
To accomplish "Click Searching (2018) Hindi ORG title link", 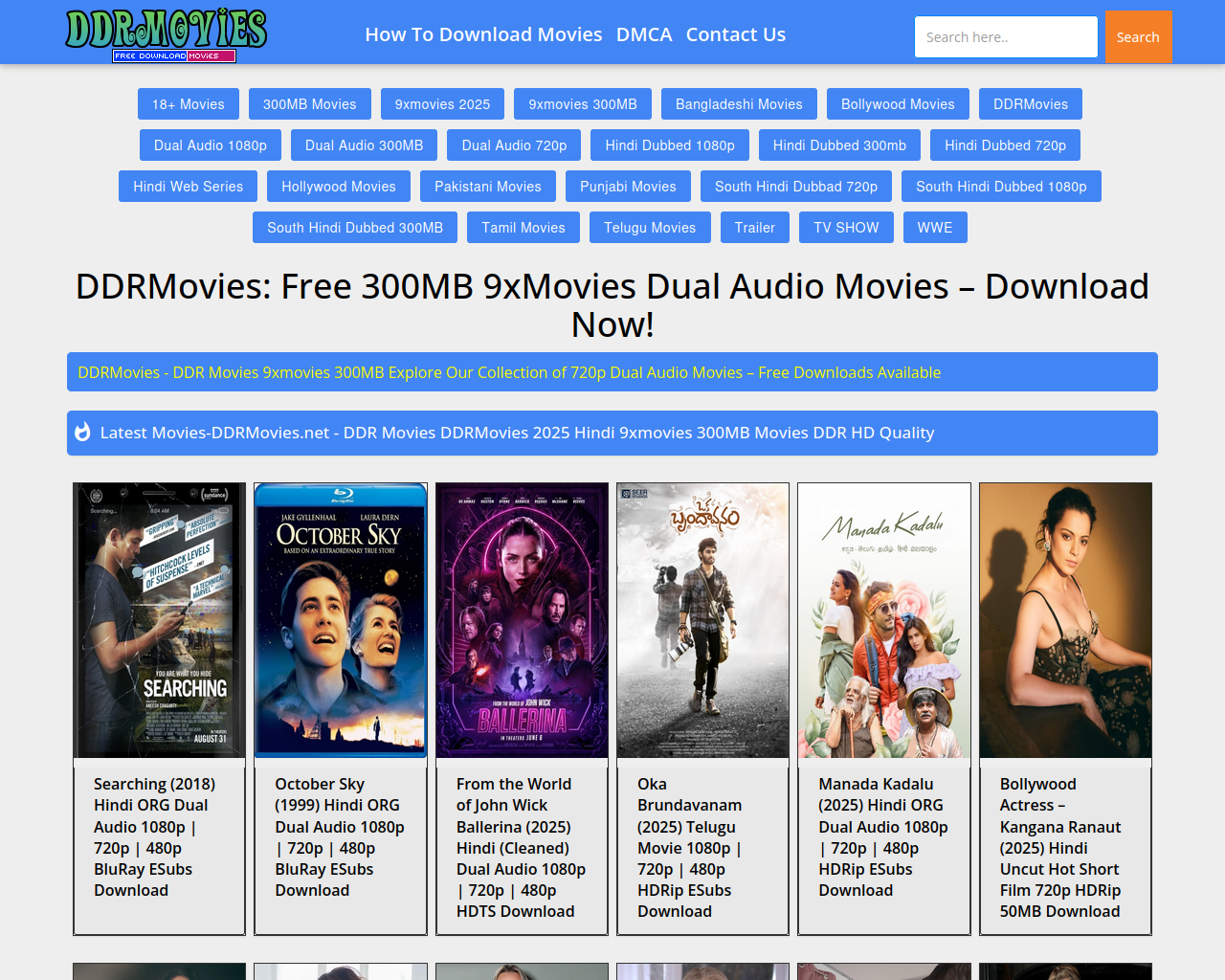I will [x=155, y=837].
